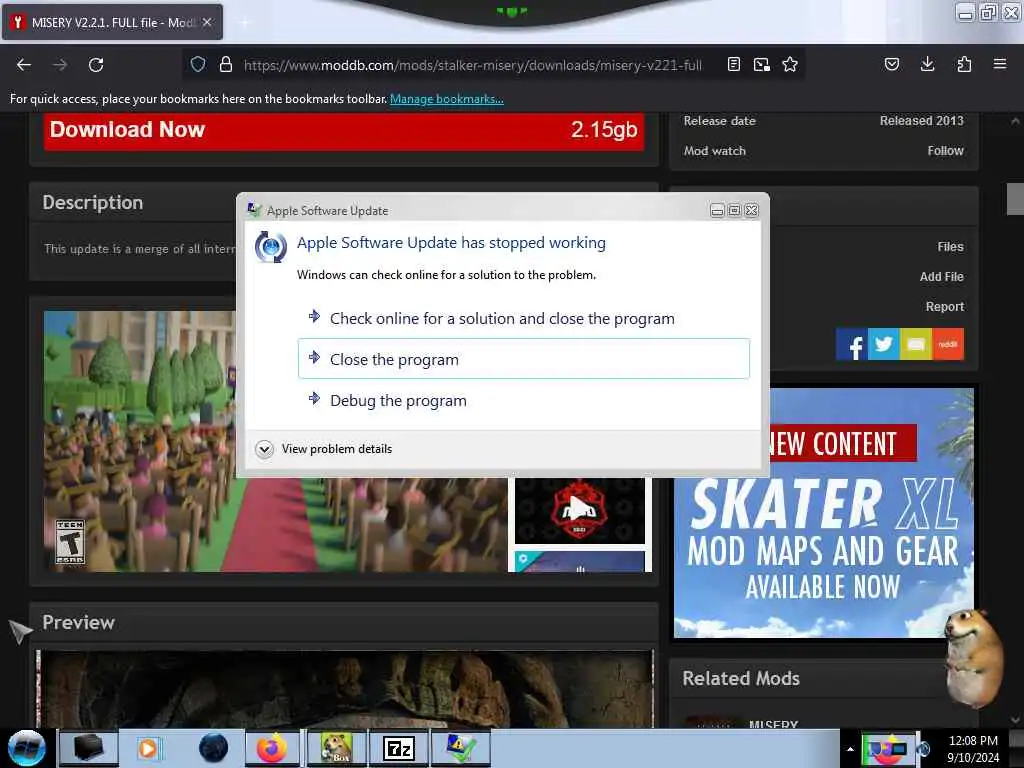
Task: Choose Check online for a solution option
Action: (524, 318)
